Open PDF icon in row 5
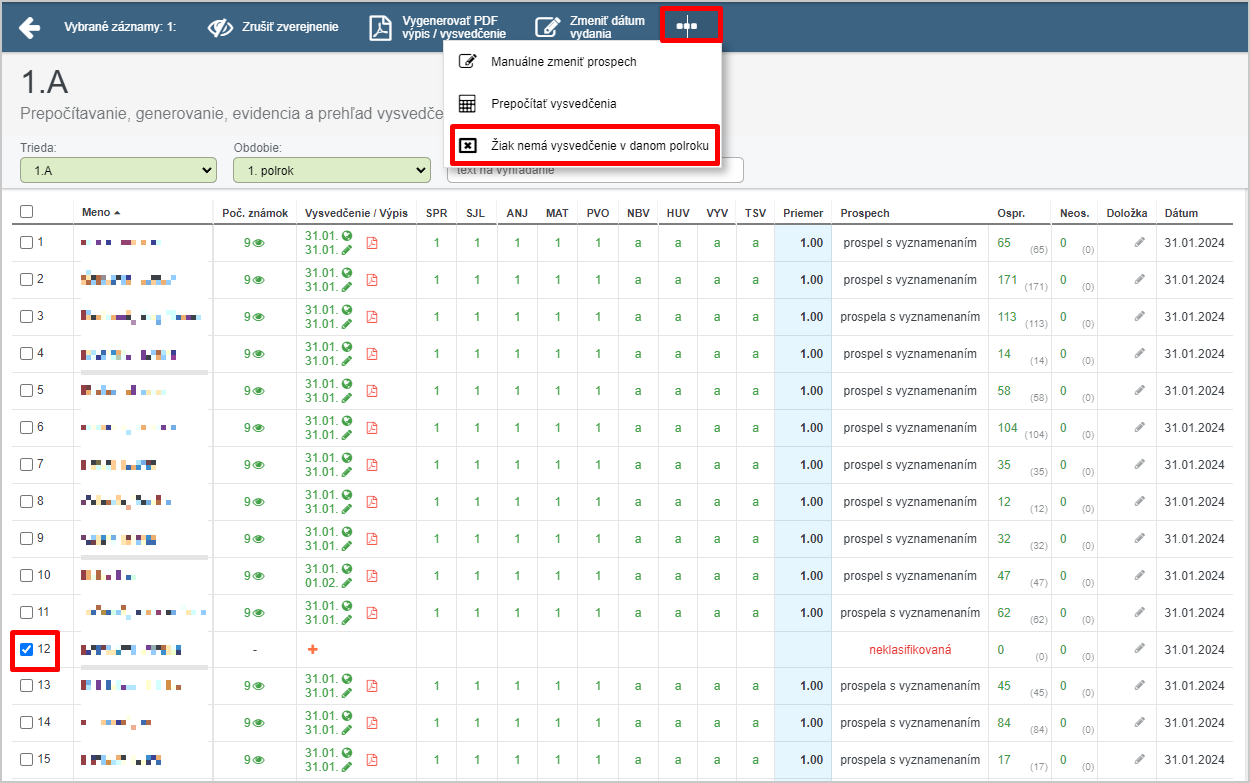1250x783 pixels. (x=372, y=391)
